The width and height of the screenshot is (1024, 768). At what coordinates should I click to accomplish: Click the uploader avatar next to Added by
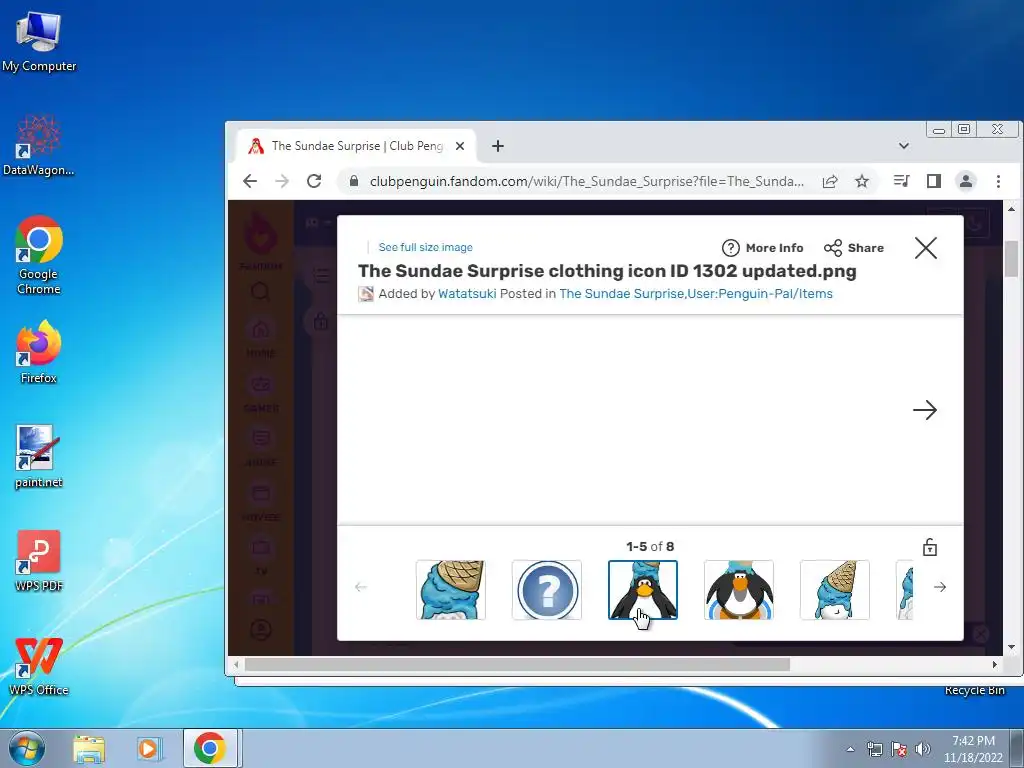(366, 294)
